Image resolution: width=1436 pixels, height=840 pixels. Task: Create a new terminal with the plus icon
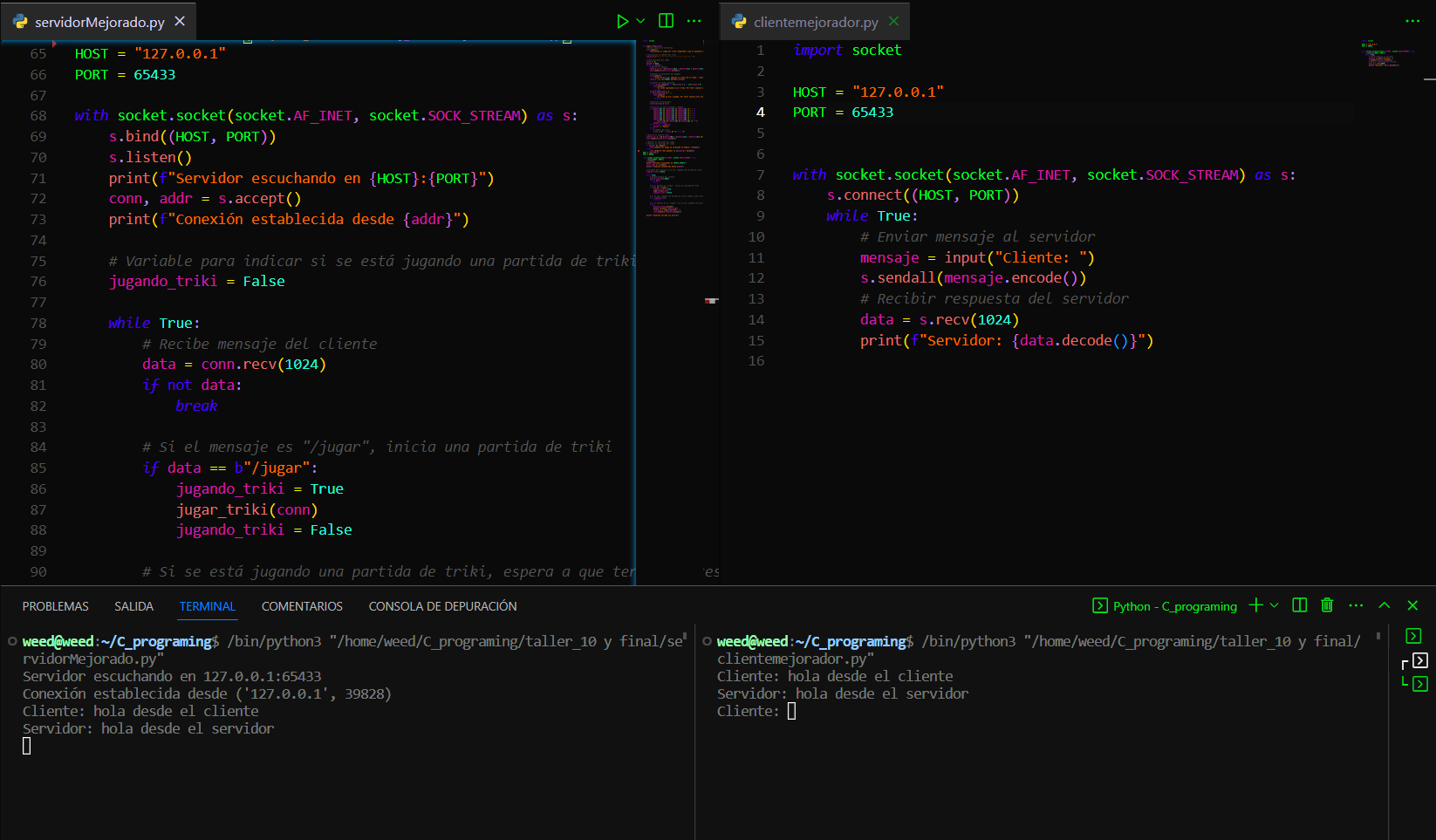tap(1255, 604)
